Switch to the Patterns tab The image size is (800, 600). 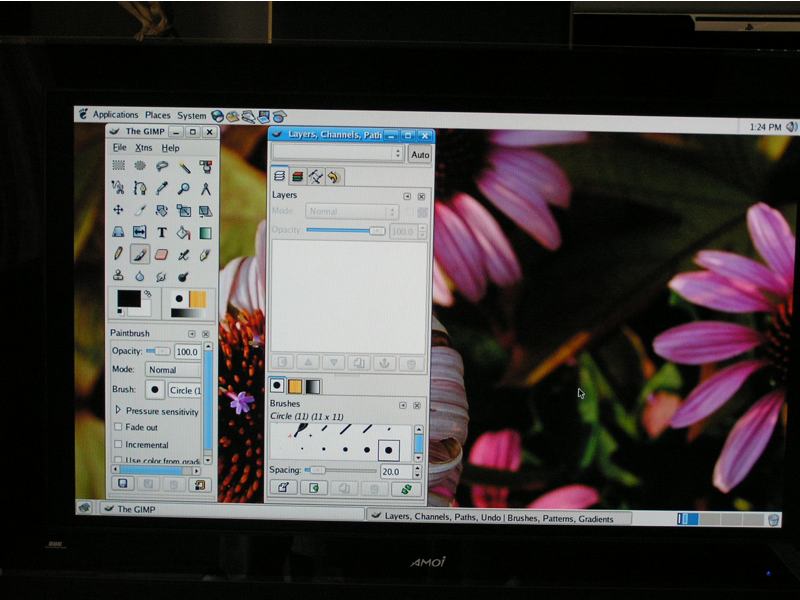tap(295, 386)
